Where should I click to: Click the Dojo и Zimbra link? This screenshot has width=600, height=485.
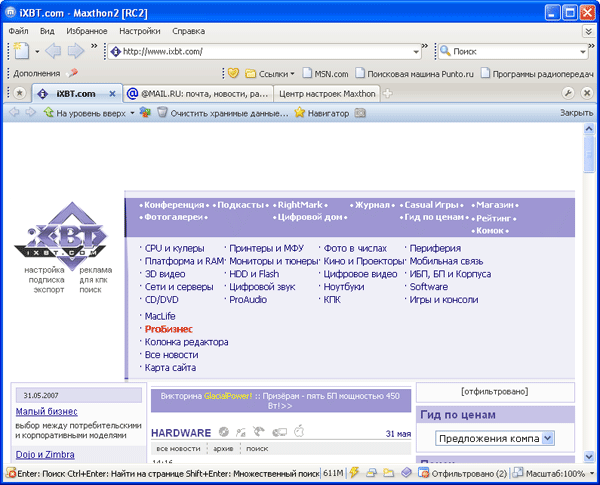point(45,454)
